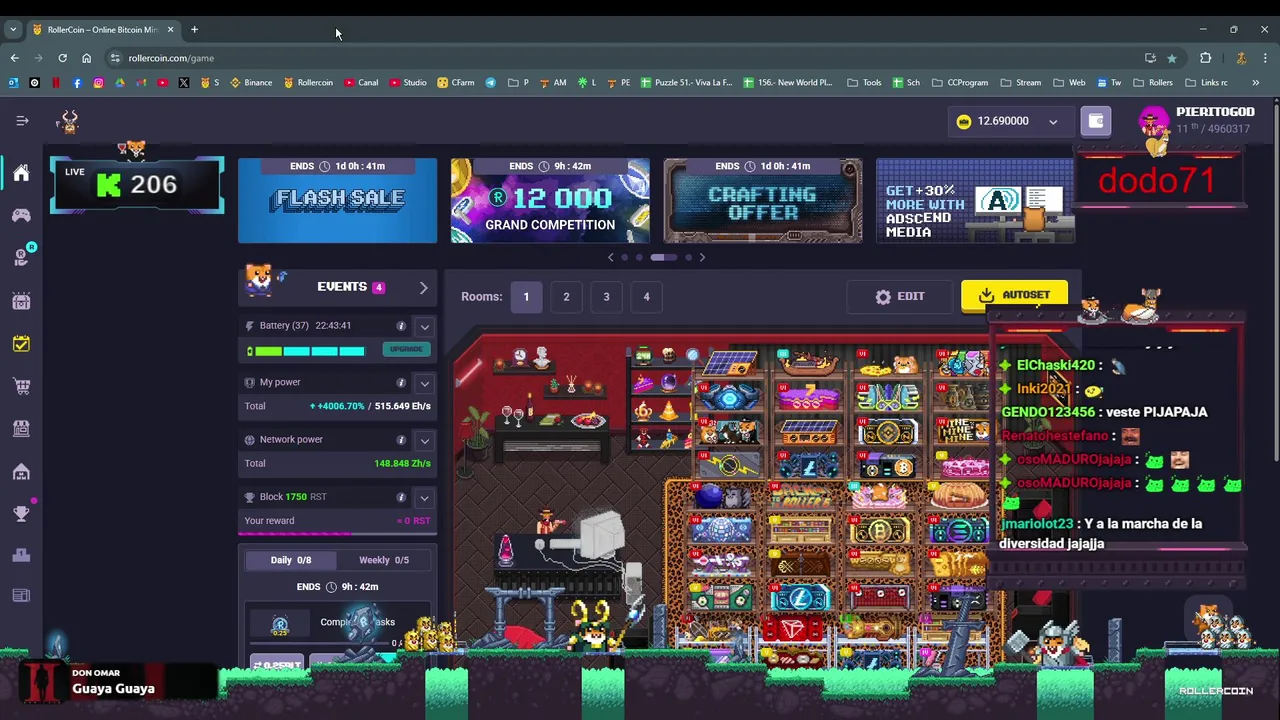
Task: Open the Home icon in left sidebar
Action: coord(21,173)
